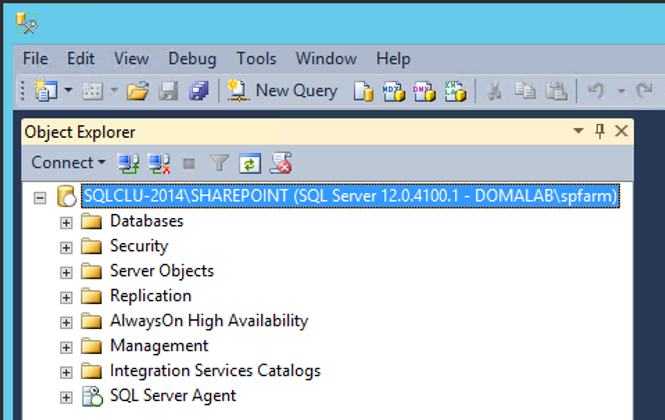
Task: Select the SQL Server Agent item
Action: click(x=173, y=396)
